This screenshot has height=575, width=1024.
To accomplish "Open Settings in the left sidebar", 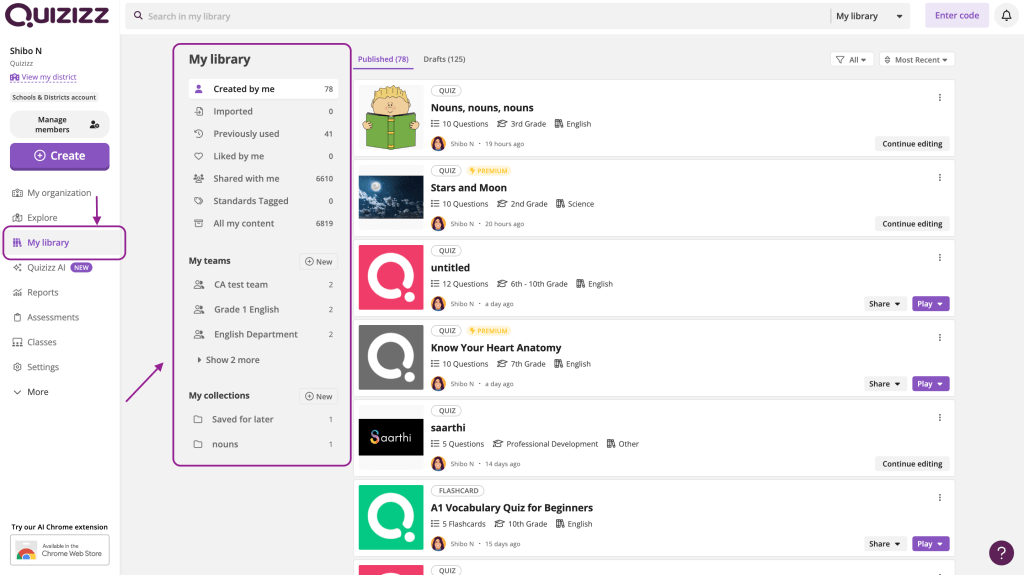I will point(42,367).
